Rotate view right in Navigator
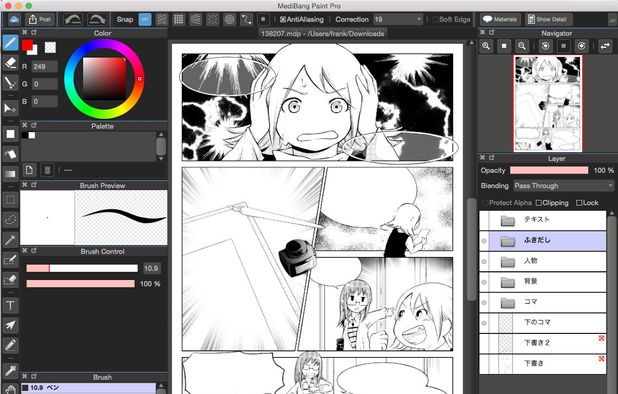Viewport: 618px width, 394px height. (x=581, y=46)
